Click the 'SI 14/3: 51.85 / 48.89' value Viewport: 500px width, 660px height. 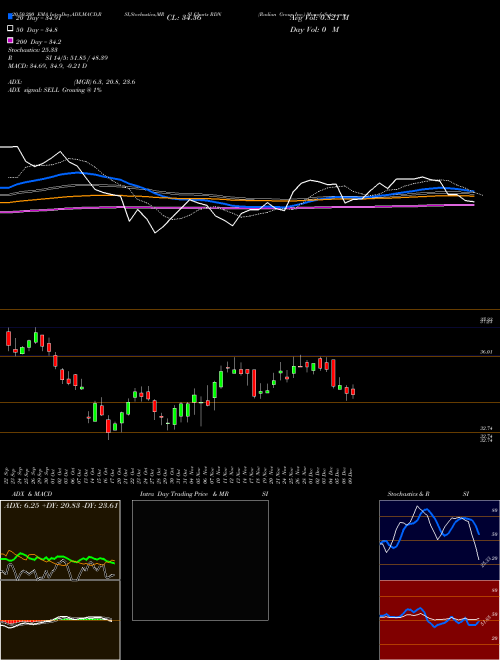click(77, 58)
